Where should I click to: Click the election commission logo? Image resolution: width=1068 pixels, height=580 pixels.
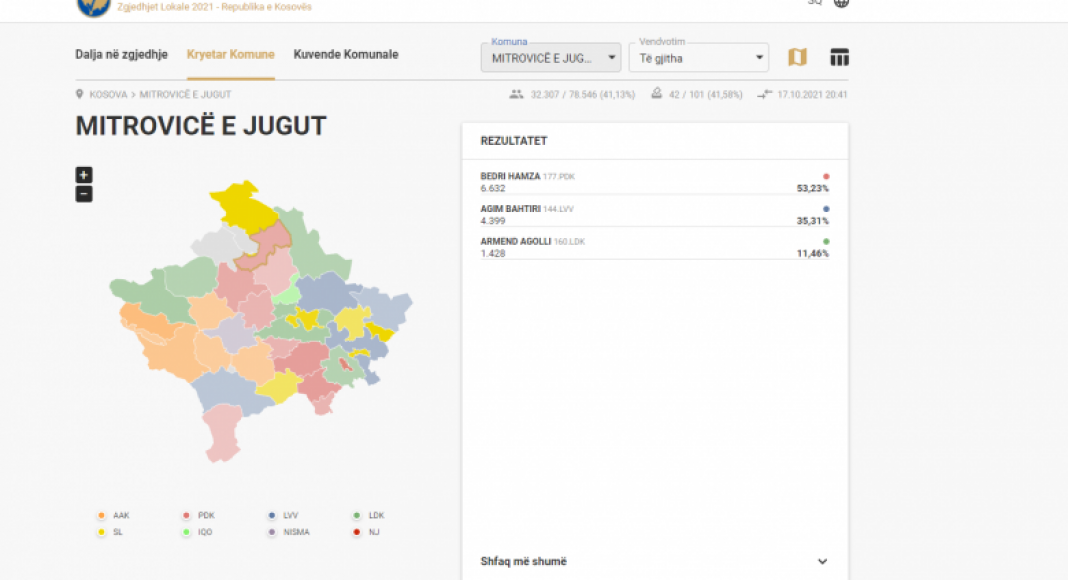(x=94, y=6)
